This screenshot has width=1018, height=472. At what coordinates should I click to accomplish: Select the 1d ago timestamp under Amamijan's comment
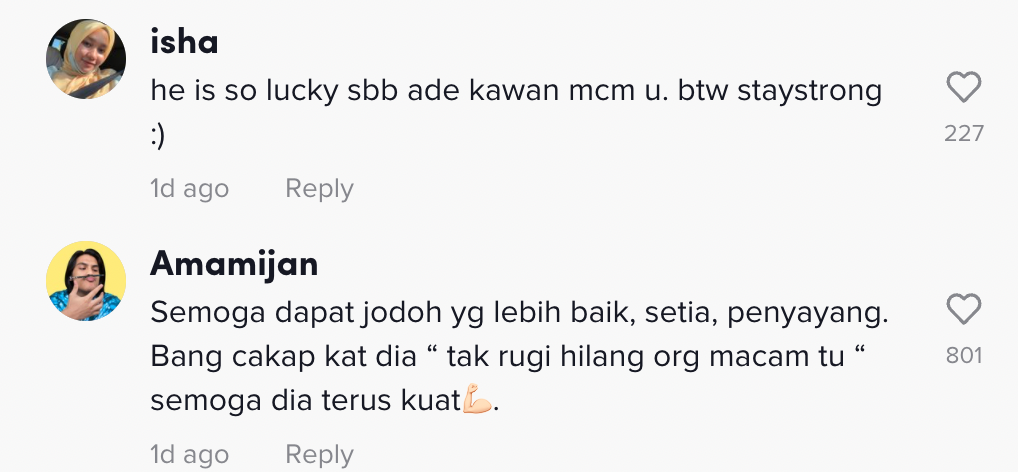[x=190, y=454]
